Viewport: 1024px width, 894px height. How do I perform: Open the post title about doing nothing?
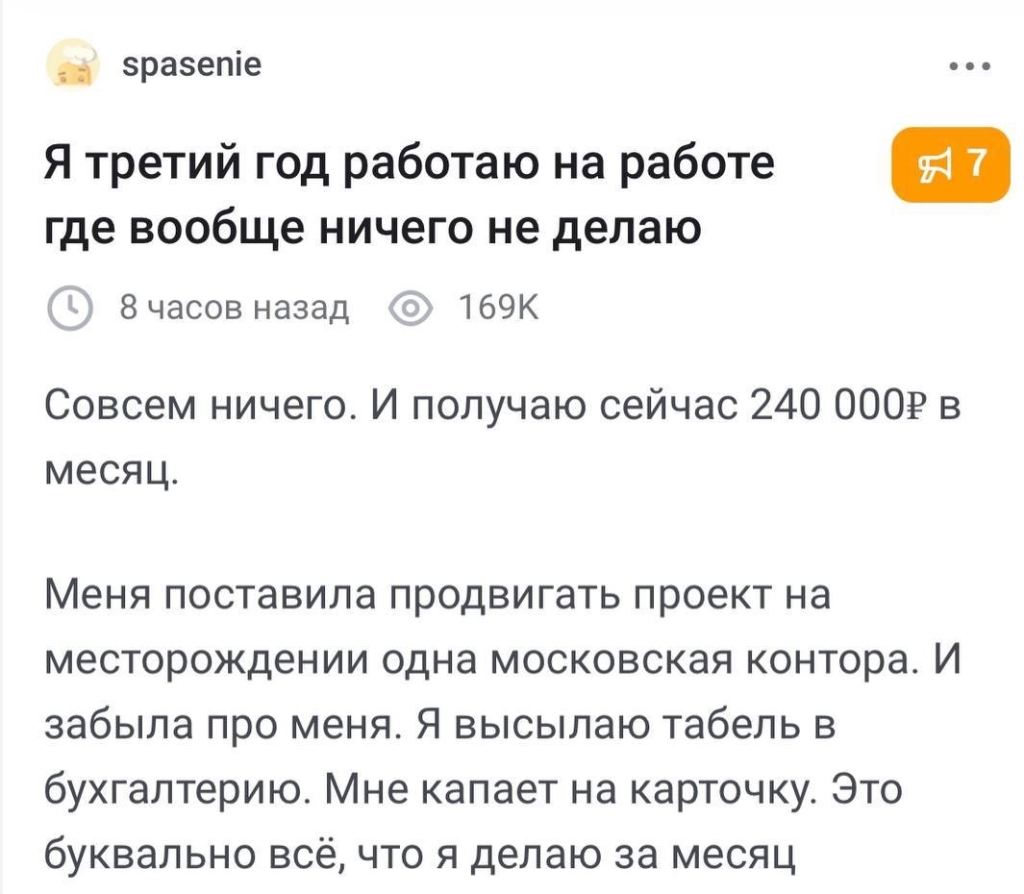409,195
